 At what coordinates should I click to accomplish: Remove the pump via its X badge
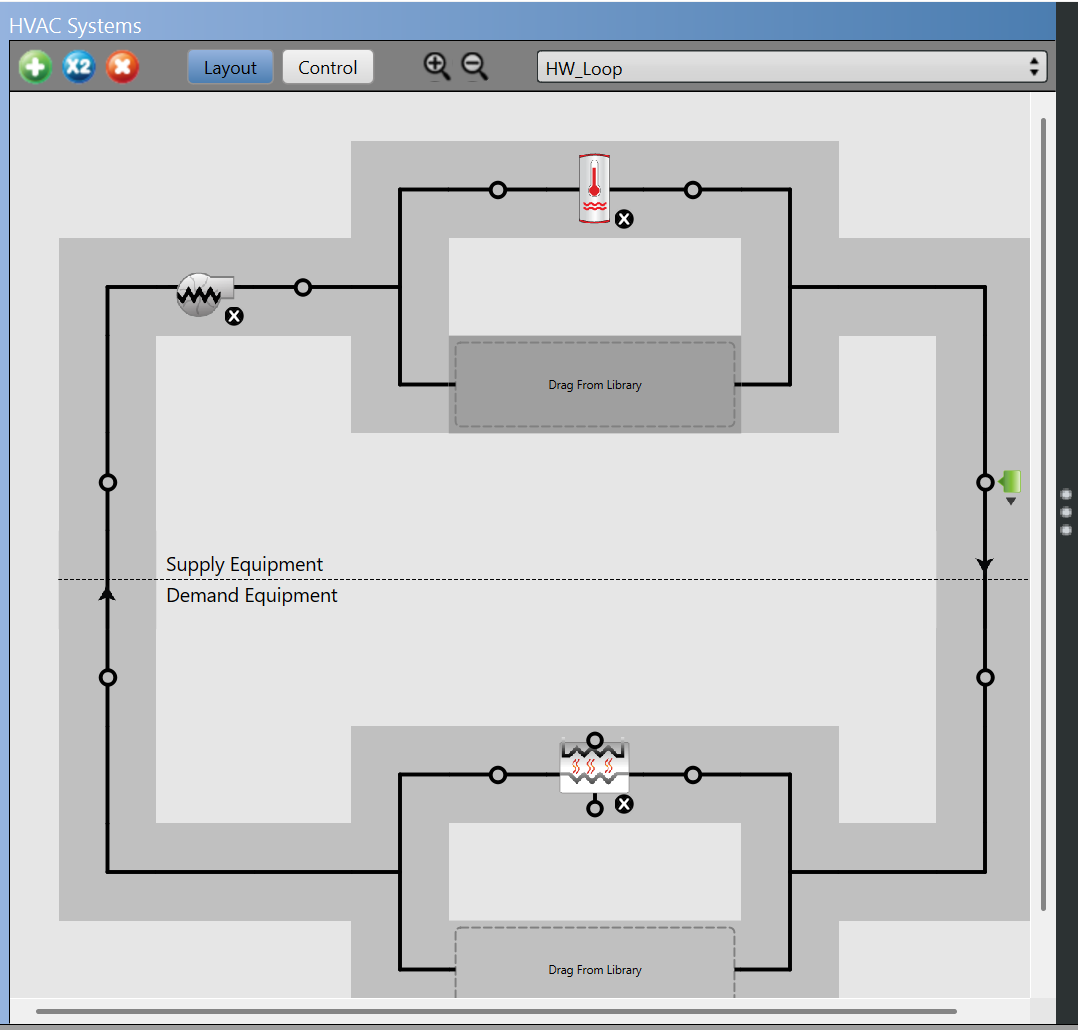[234, 317]
